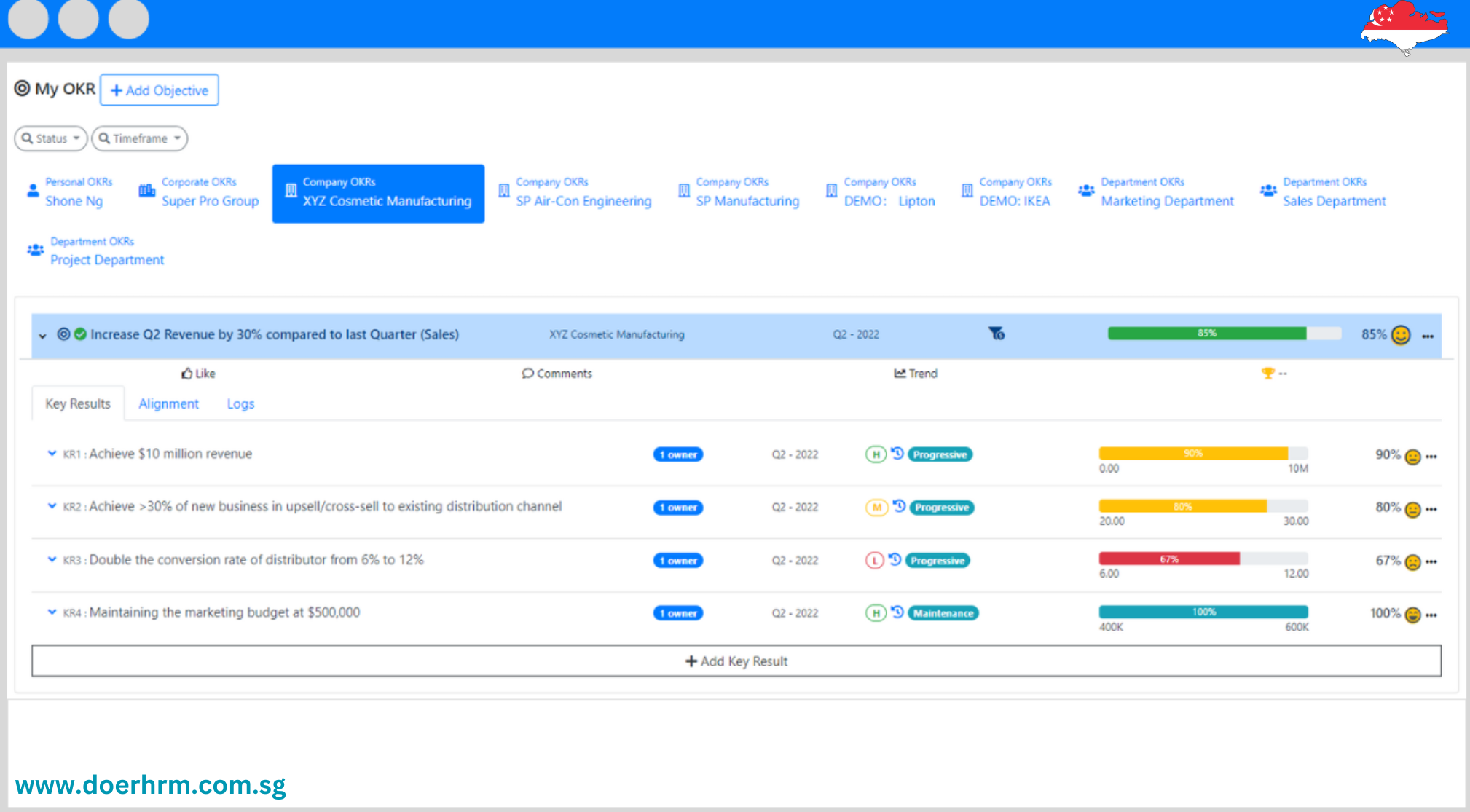Image resolution: width=1470 pixels, height=812 pixels.
Task: Click the KR4 smiley status icon
Action: click(1413, 615)
